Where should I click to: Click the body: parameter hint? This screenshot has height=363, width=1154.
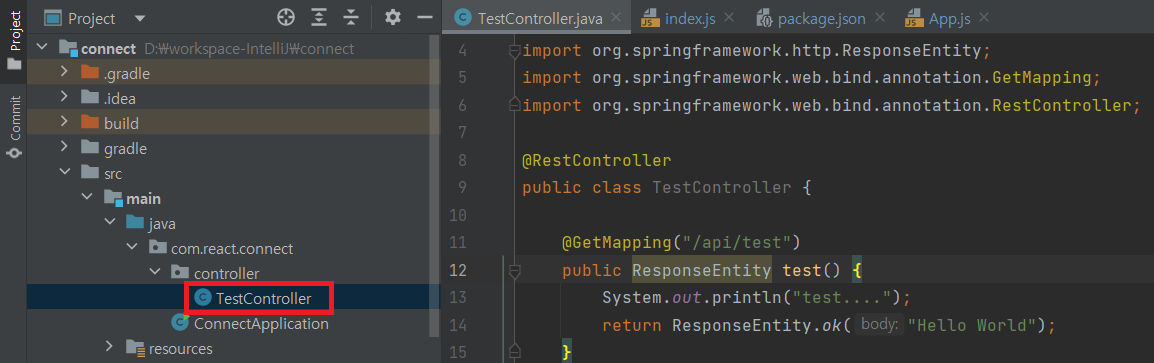[x=880, y=324]
